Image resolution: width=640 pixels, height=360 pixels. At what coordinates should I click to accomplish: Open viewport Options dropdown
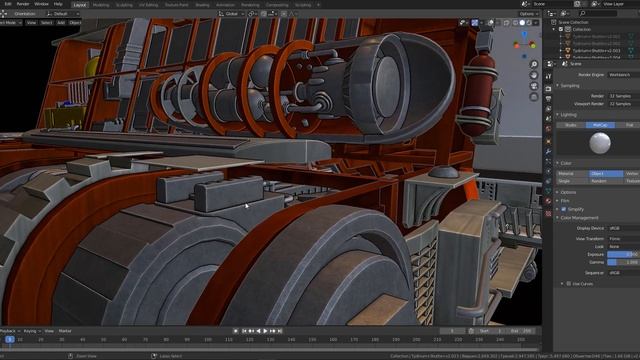coord(529,13)
